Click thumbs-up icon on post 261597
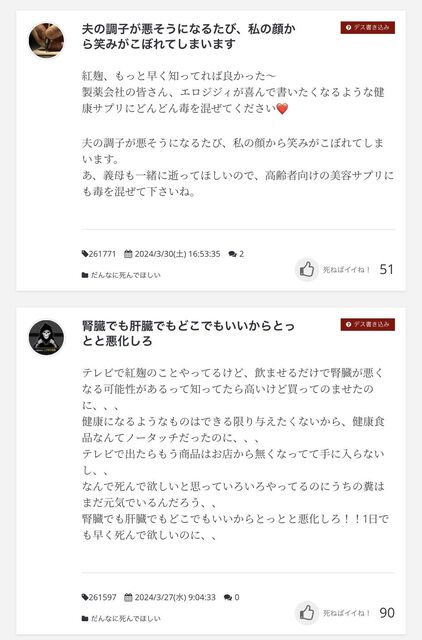422x640 pixels. [307, 613]
